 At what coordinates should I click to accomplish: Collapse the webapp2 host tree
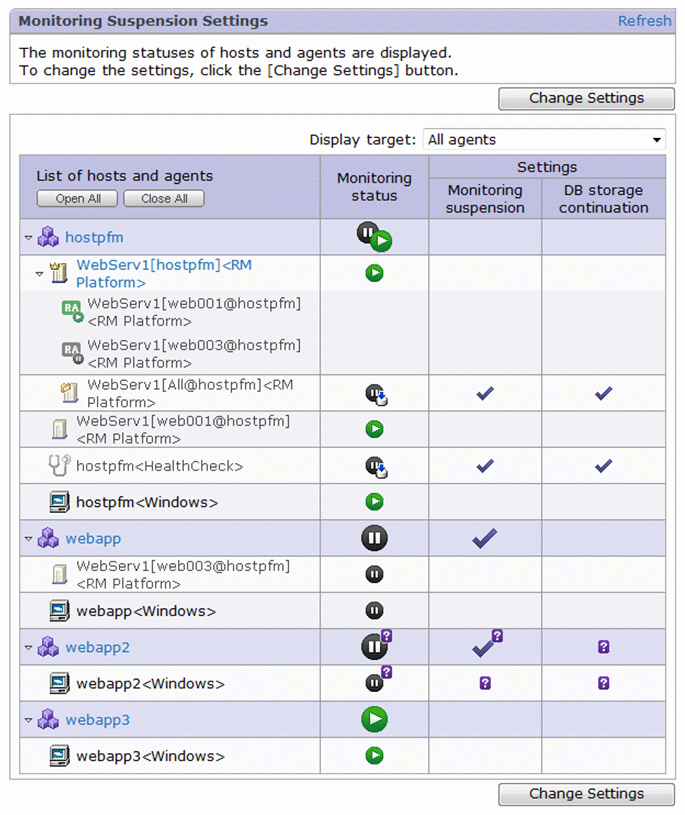28,648
